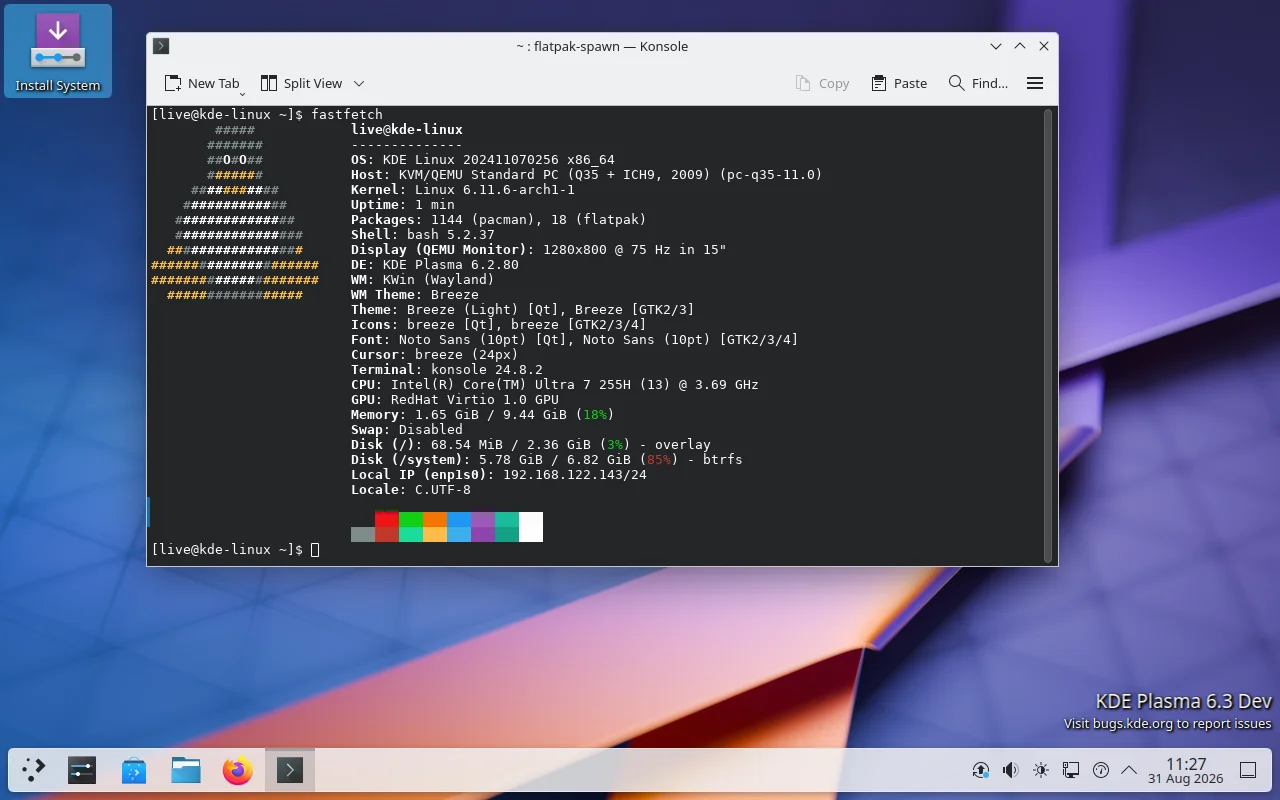Click the Konsole terminal scrollbar
Viewport: 1280px width, 800px height.
tap(1048, 335)
